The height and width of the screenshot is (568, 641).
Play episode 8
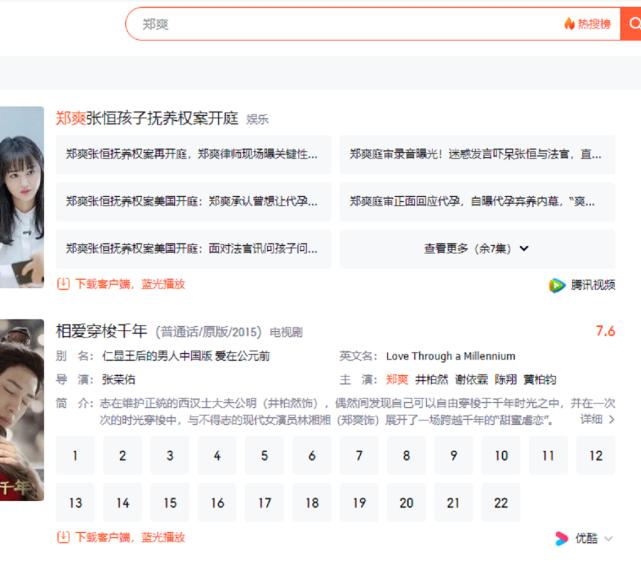coord(406,456)
